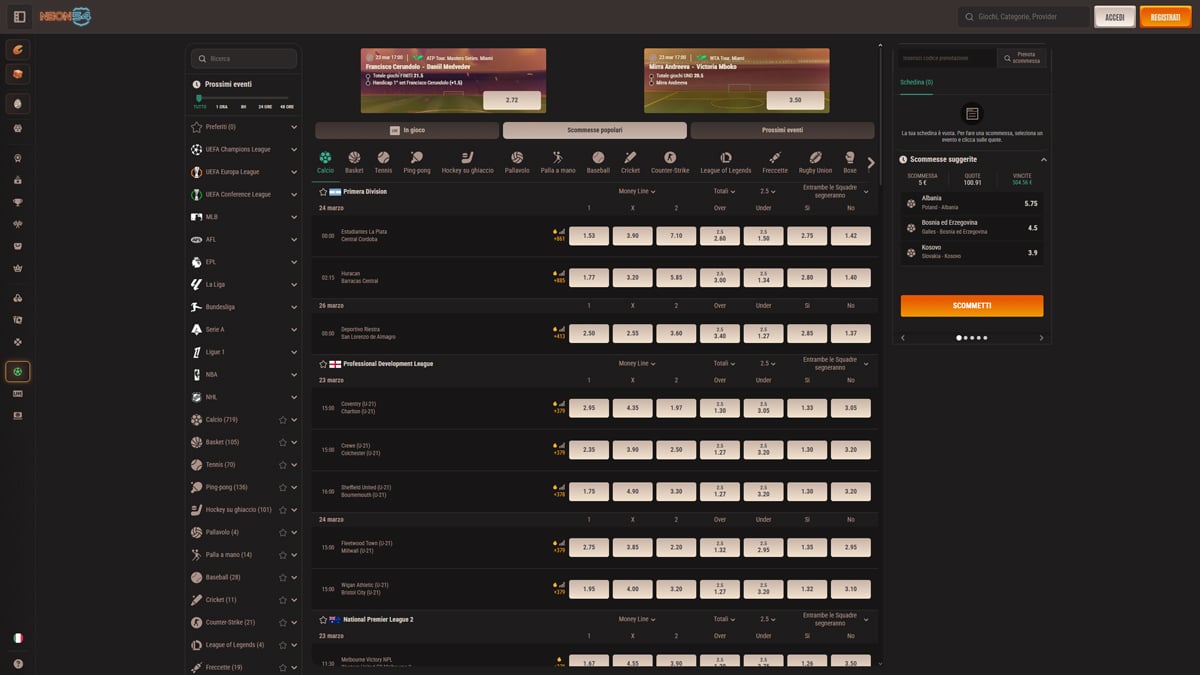Switch to the In gioco tab
Screen dimensions: 1200x675
[x=407, y=130]
